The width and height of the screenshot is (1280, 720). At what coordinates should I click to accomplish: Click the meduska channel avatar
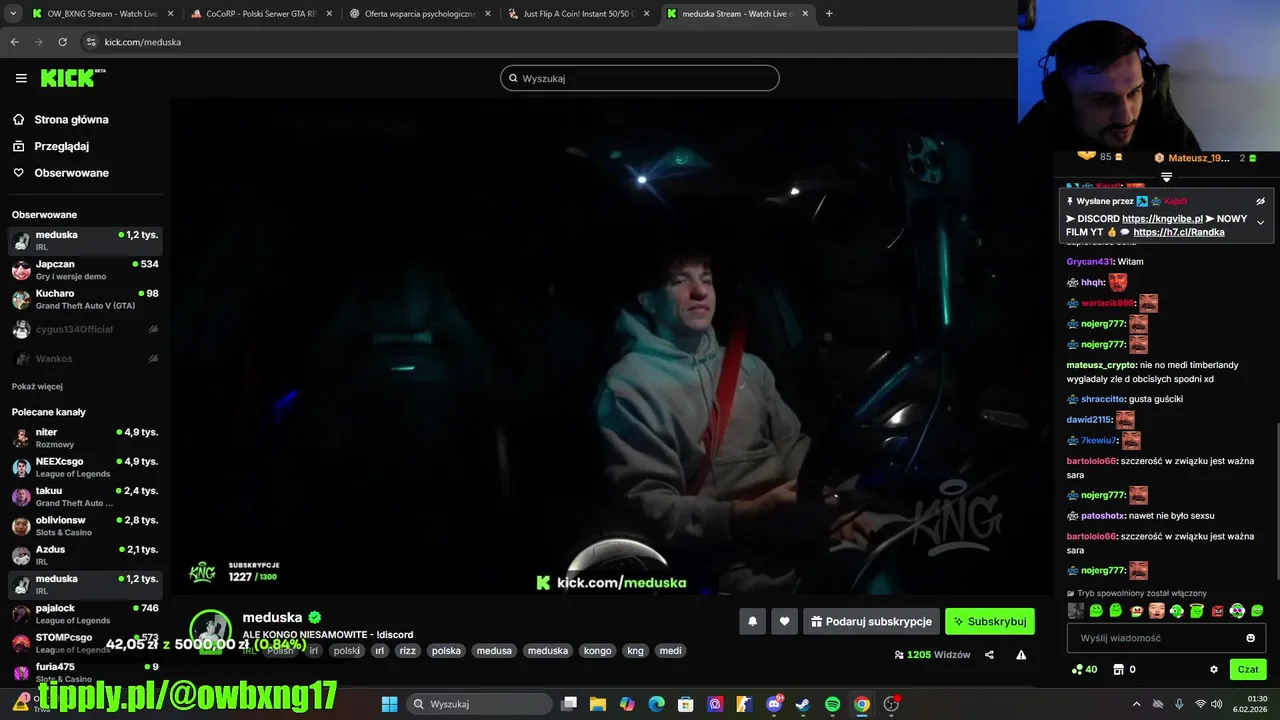coord(211,630)
